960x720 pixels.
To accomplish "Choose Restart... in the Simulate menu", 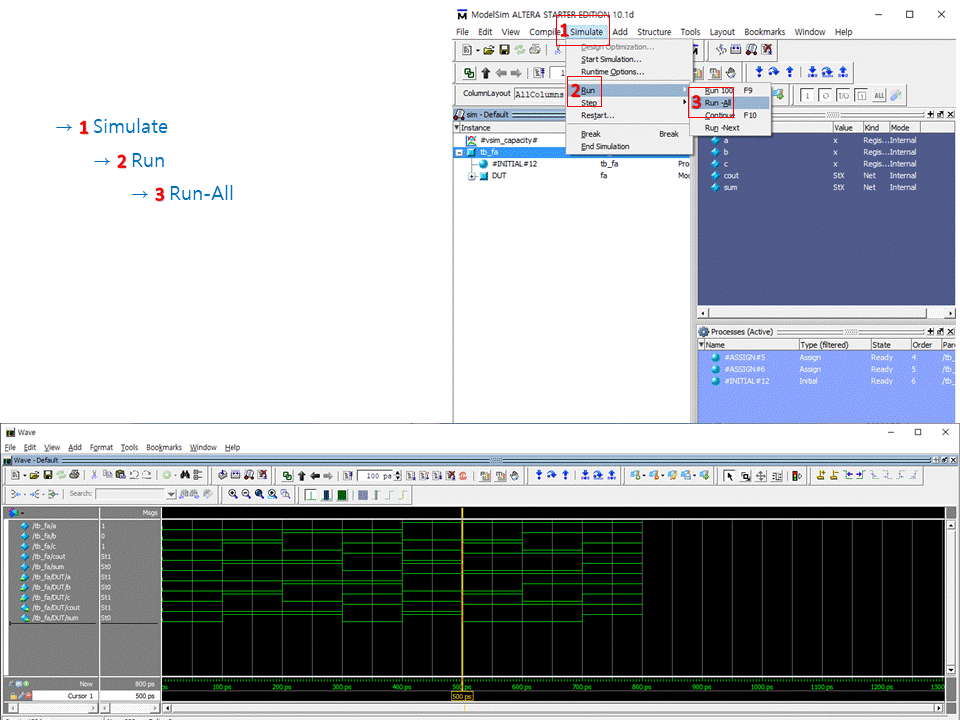I will click(598, 115).
